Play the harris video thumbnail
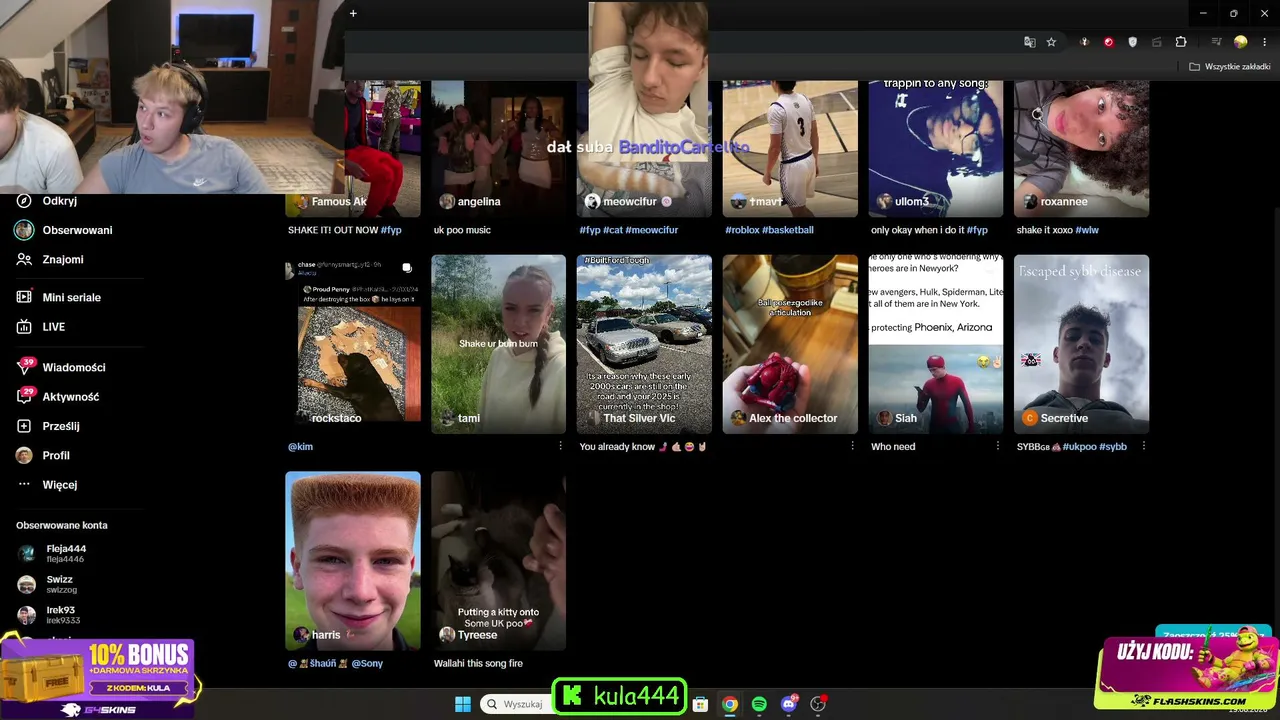Screen dimensions: 1280x720 (353, 561)
